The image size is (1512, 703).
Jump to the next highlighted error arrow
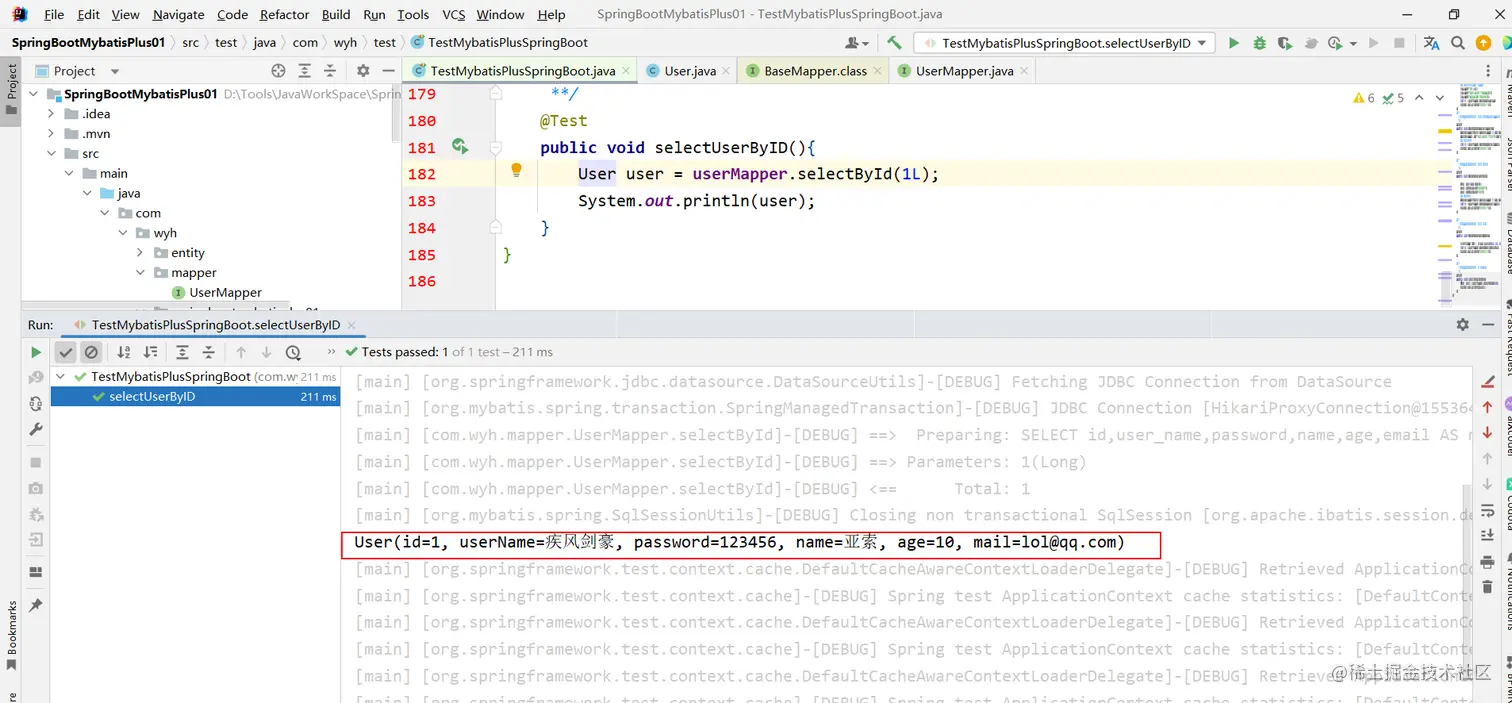[x=1440, y=98]
